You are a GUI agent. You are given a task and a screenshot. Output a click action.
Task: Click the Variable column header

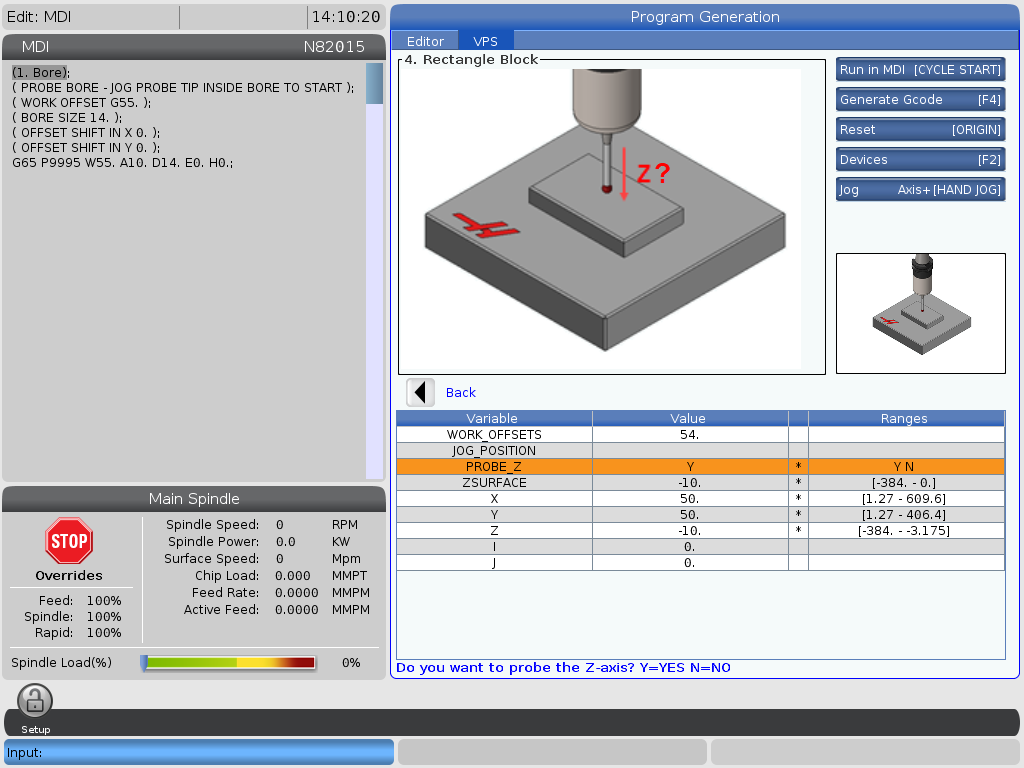tap(494, 419)
